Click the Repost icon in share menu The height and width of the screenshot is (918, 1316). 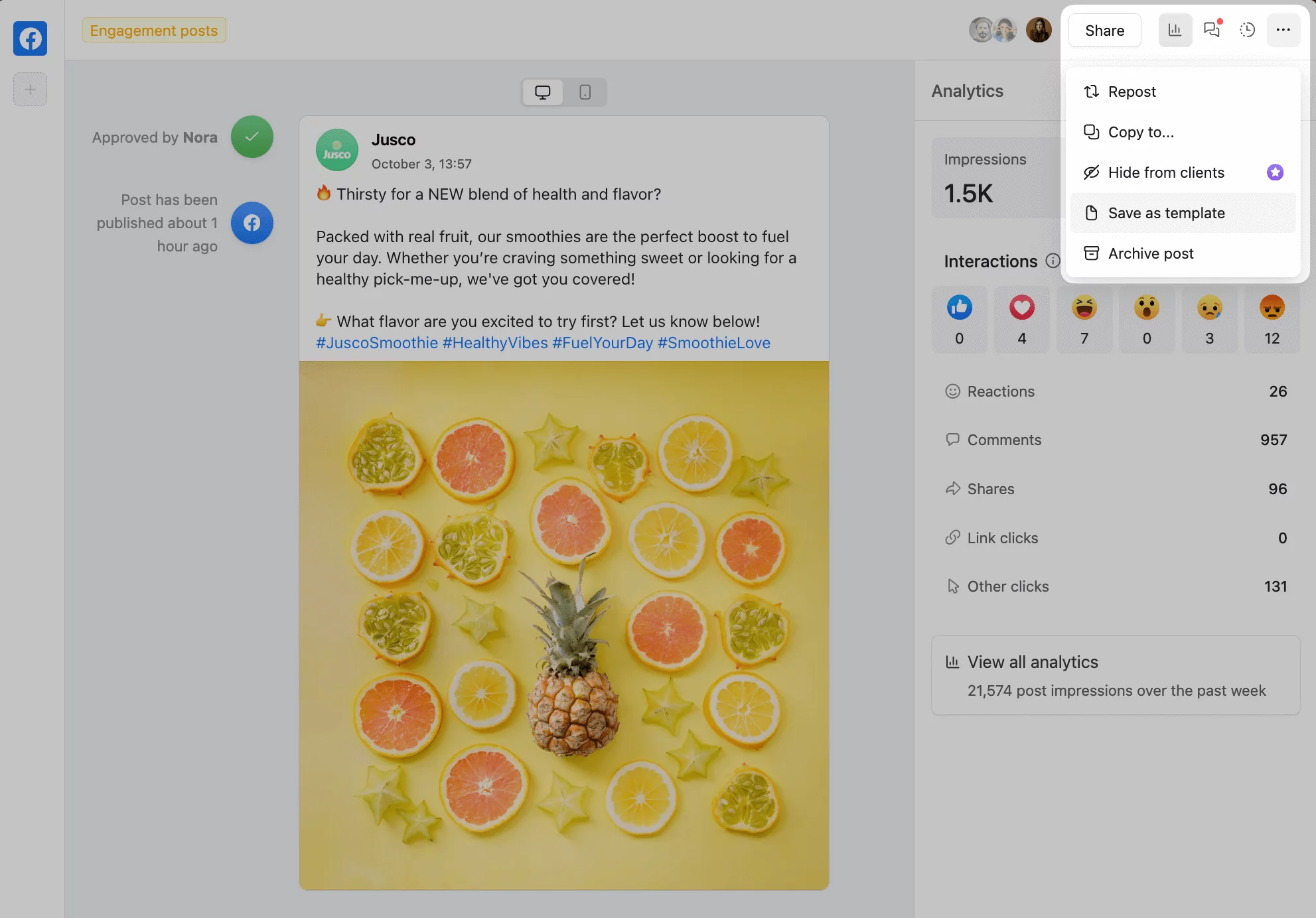tap(1092, 91)
